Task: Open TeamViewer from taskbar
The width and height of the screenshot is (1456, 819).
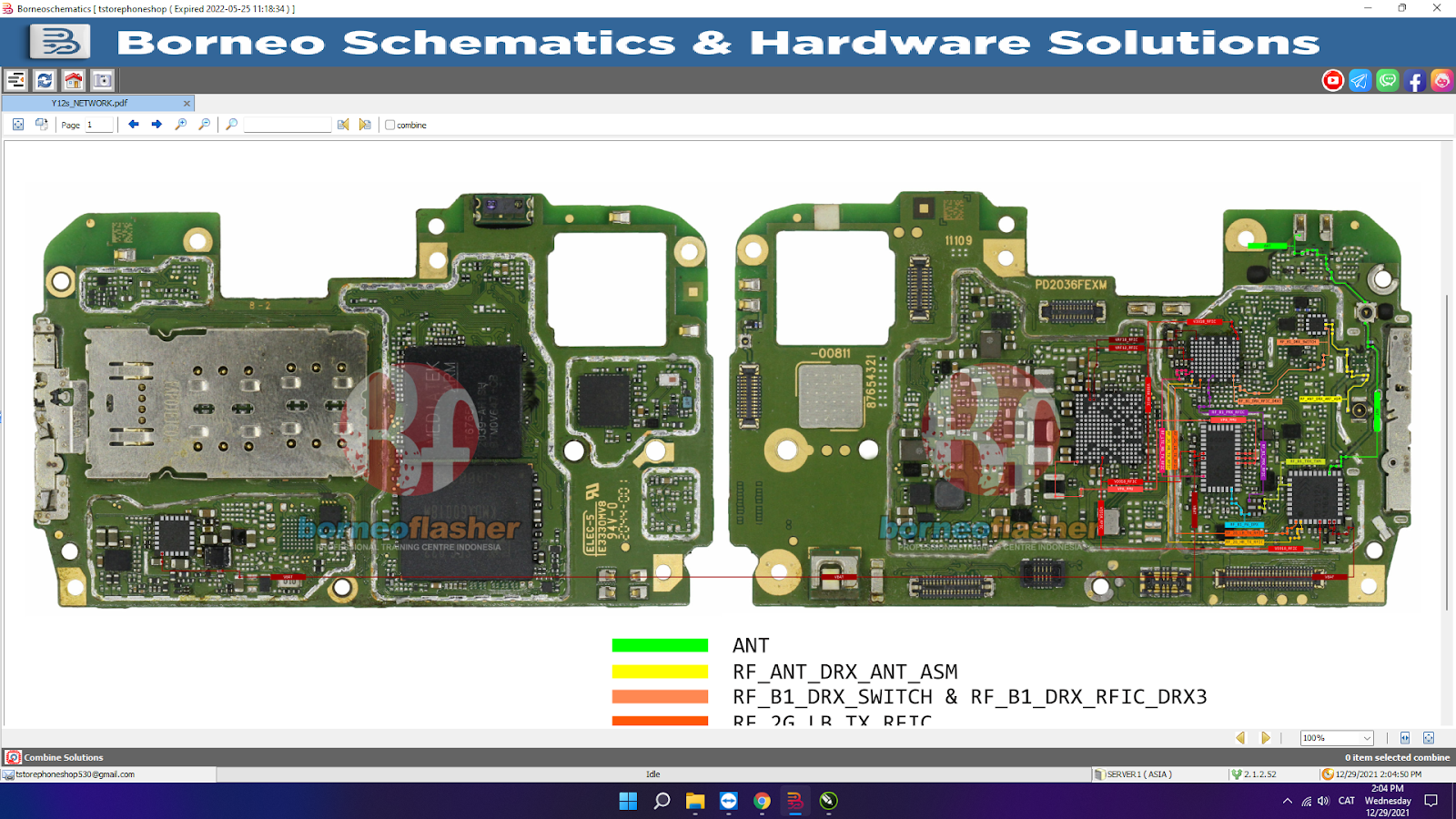Action: click(729, 801)
